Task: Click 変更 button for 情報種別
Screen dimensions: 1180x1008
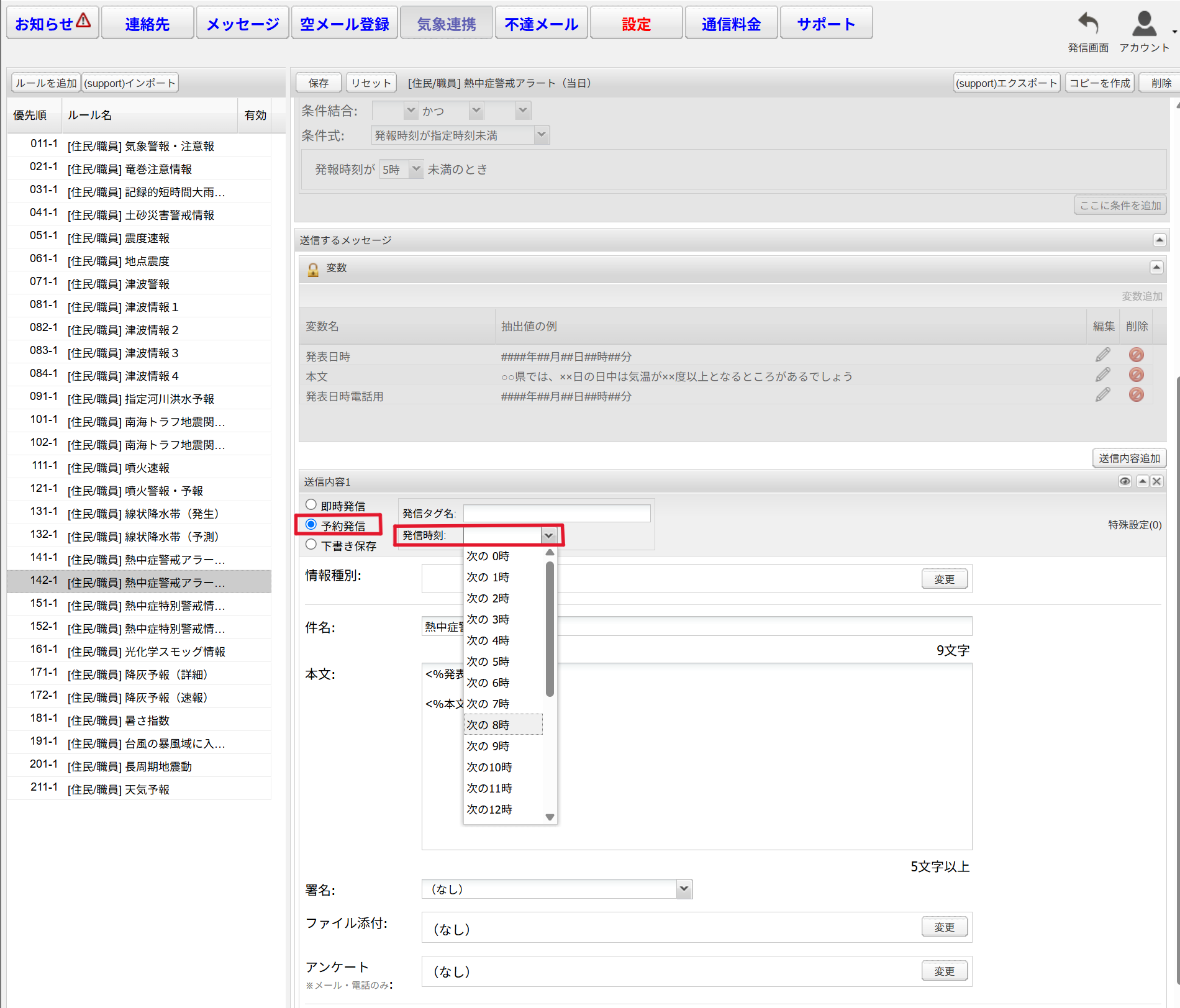Action: [945, 579]
